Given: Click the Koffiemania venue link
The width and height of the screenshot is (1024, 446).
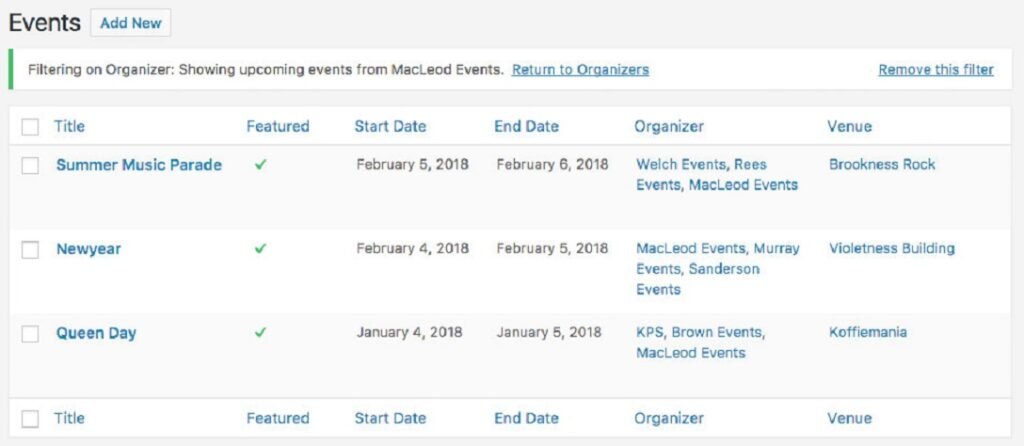Looking at the screenshot, I should [x=868, y=332].
